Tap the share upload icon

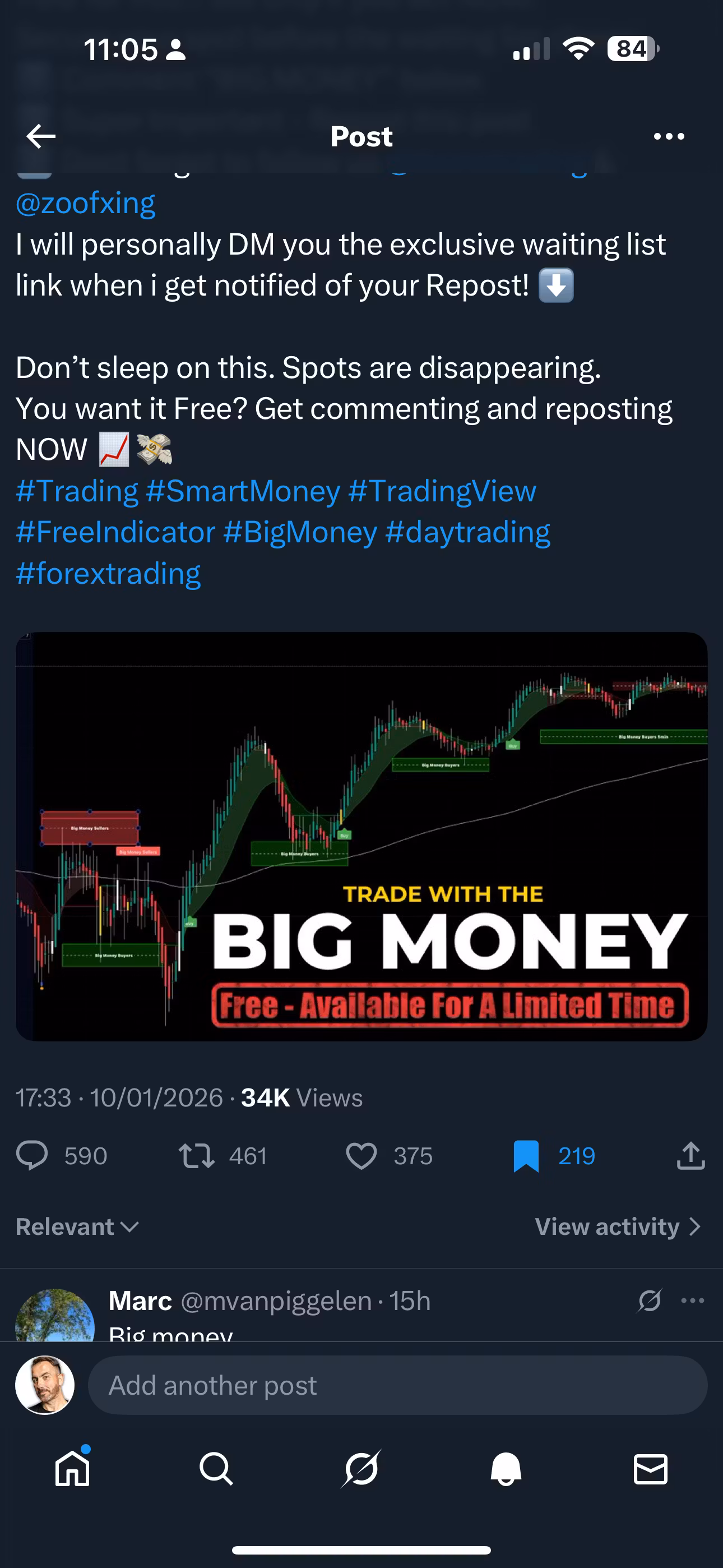click(x=690, y=1155)
